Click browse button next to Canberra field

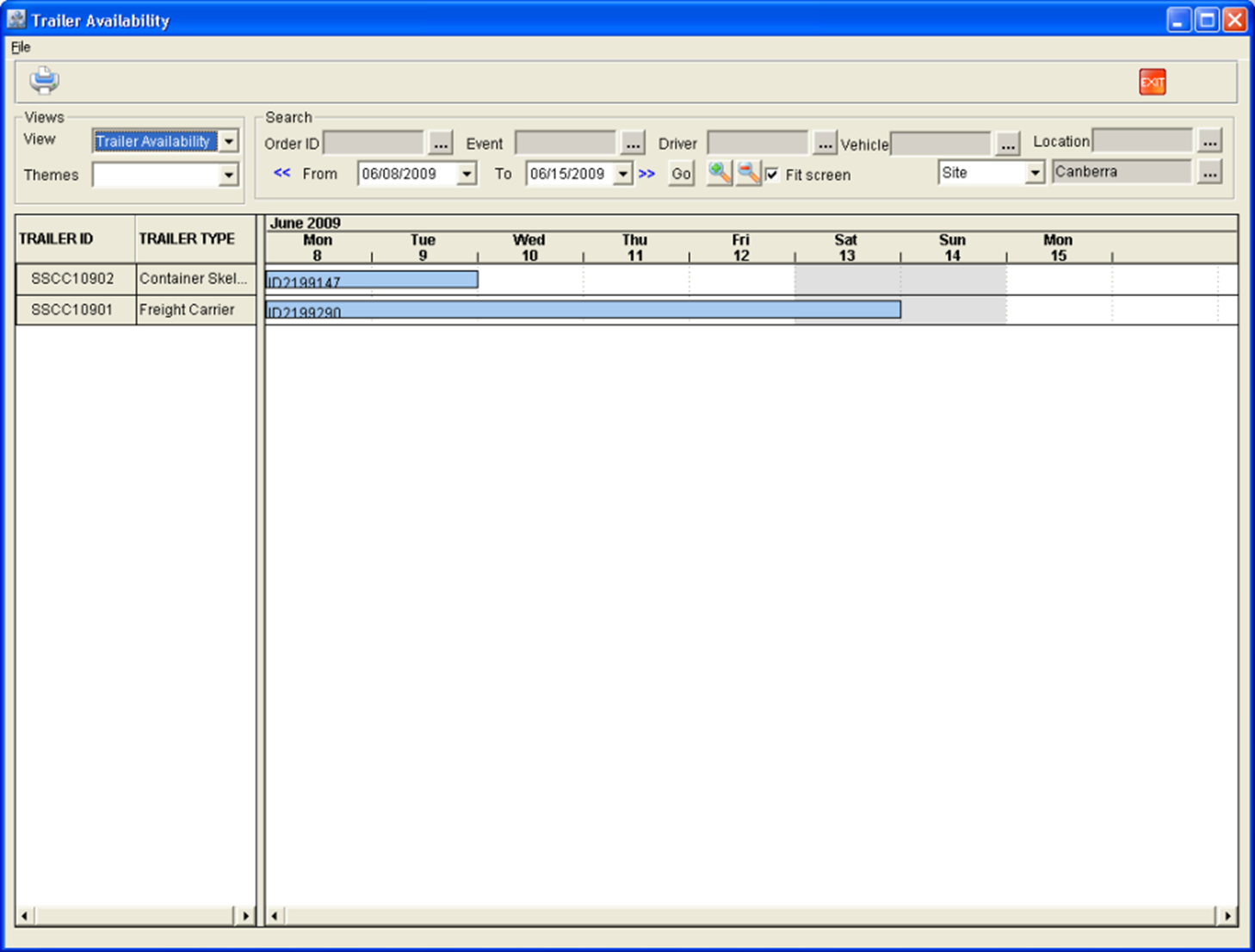[x=1209, y=172]
